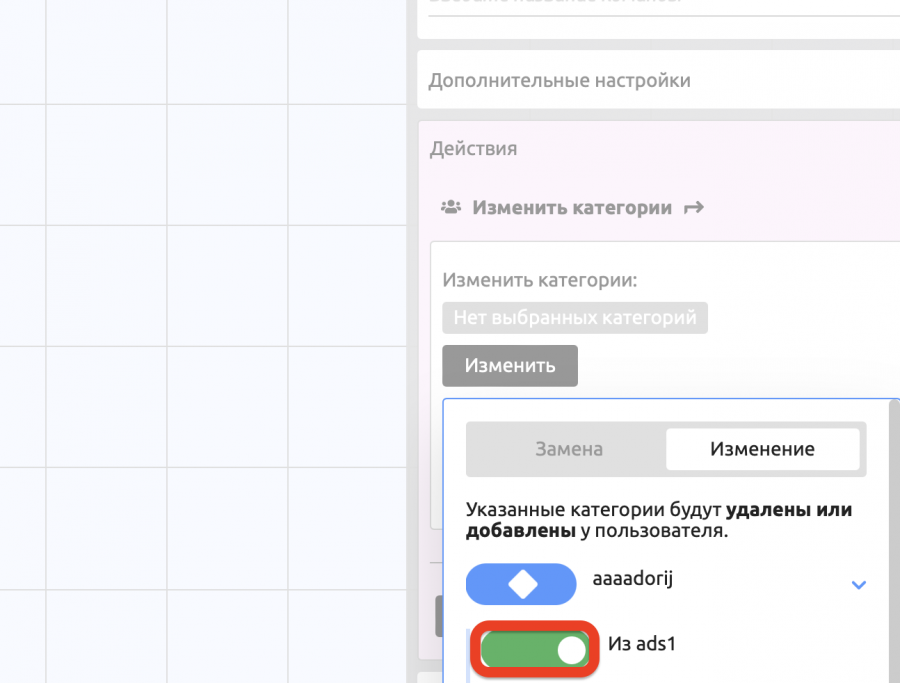The image size is (900, 683).
Task: Click the arrow icon after Изменить категории
Action: coord(693,208)
